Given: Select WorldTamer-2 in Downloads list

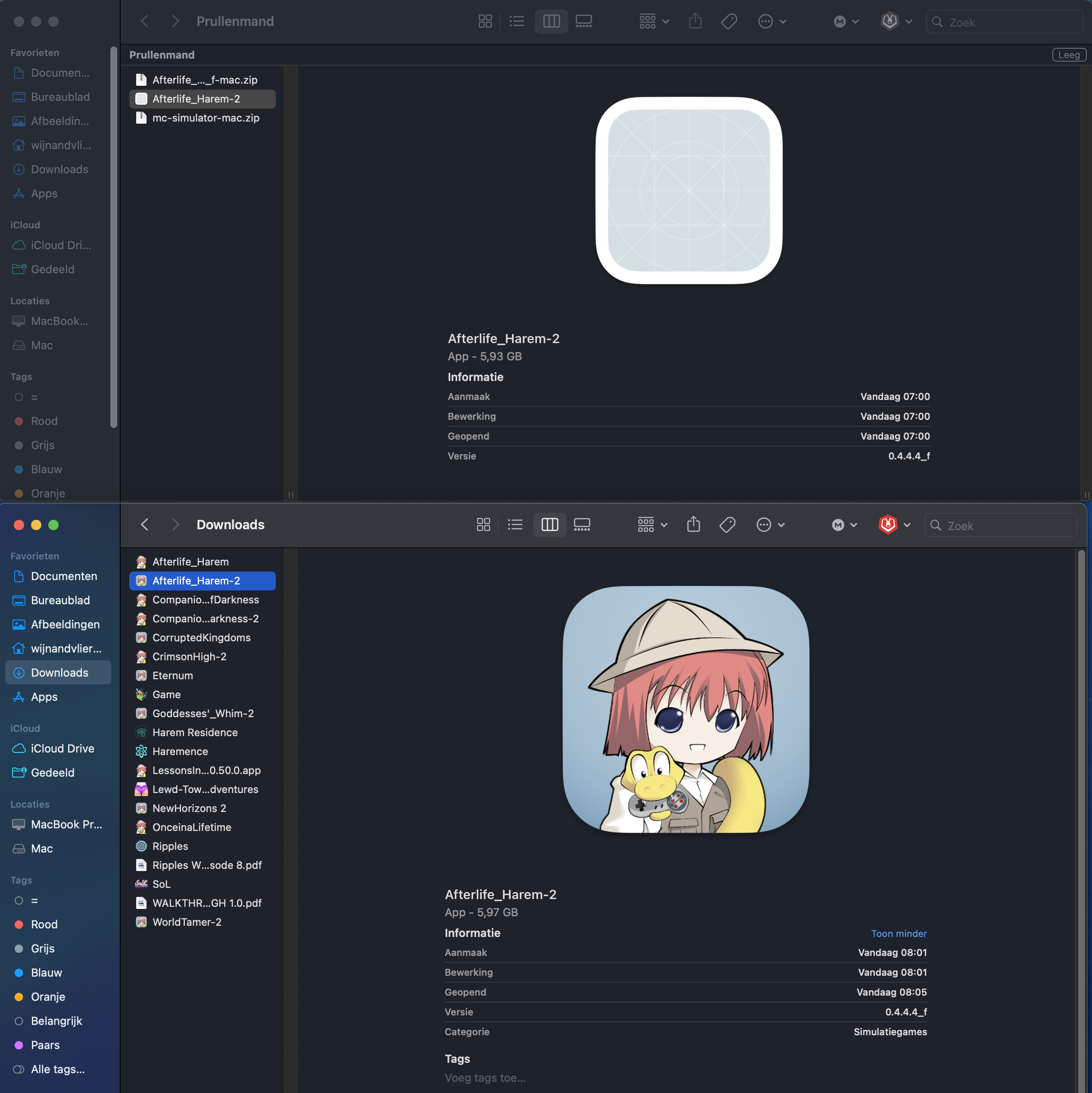Looking at the screenshot, I should pos(203,922).
